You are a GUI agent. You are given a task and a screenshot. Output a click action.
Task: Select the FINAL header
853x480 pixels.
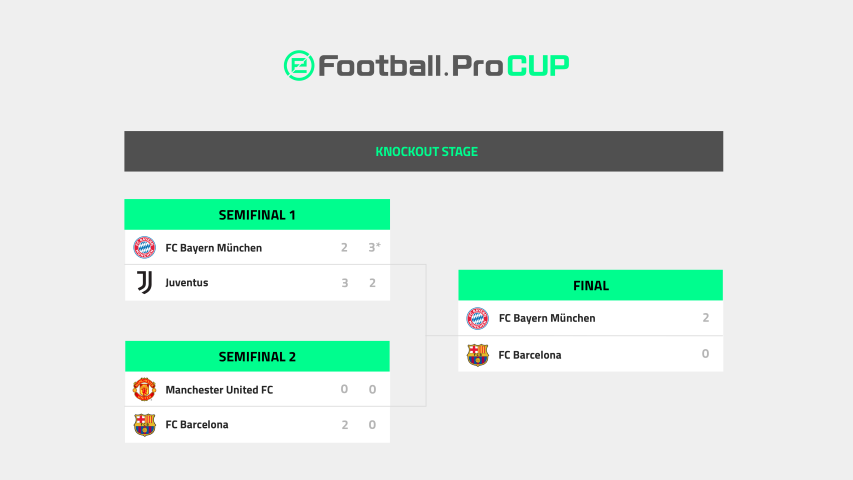click(590, 286)
